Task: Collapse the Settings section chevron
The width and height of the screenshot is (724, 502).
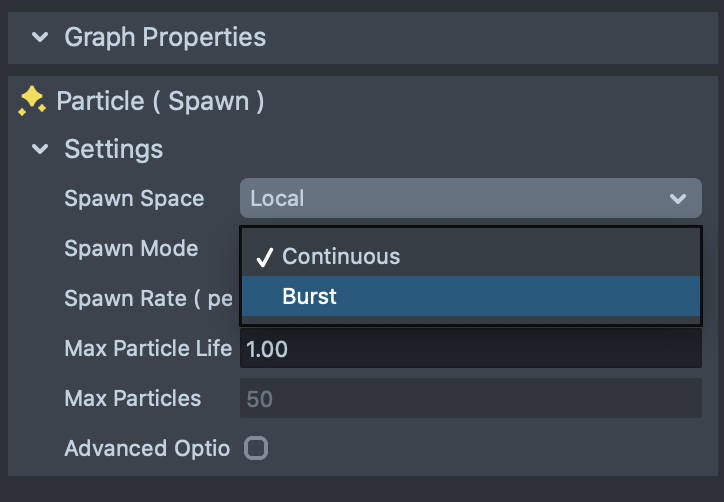Action: click(40, 150)
